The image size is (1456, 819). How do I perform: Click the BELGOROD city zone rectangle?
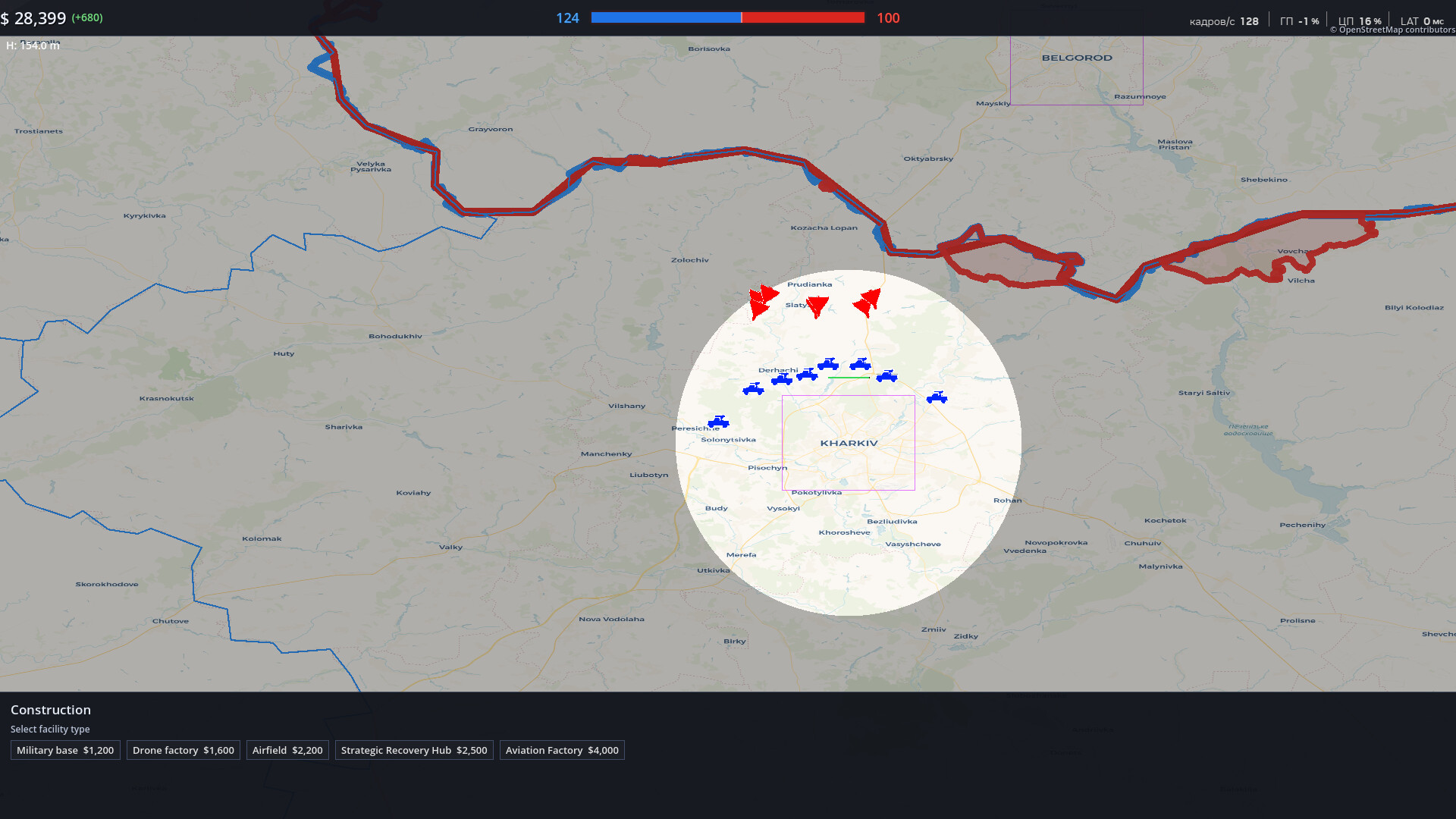1076,72
